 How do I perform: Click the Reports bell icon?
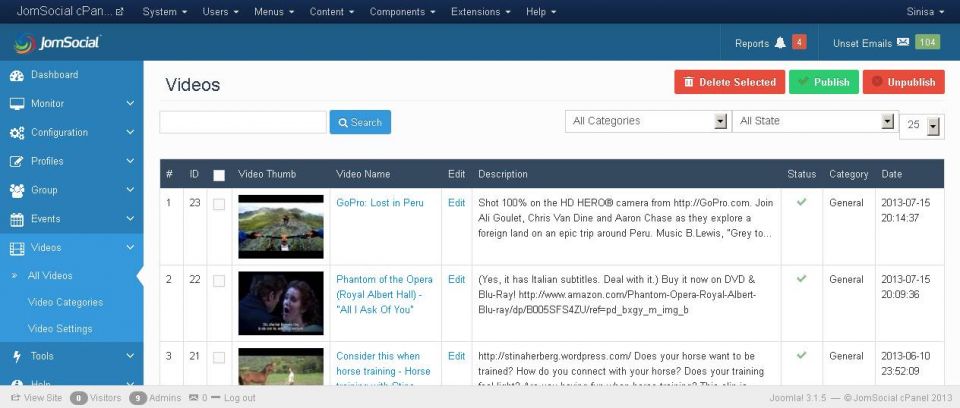(x=780, y=43)
